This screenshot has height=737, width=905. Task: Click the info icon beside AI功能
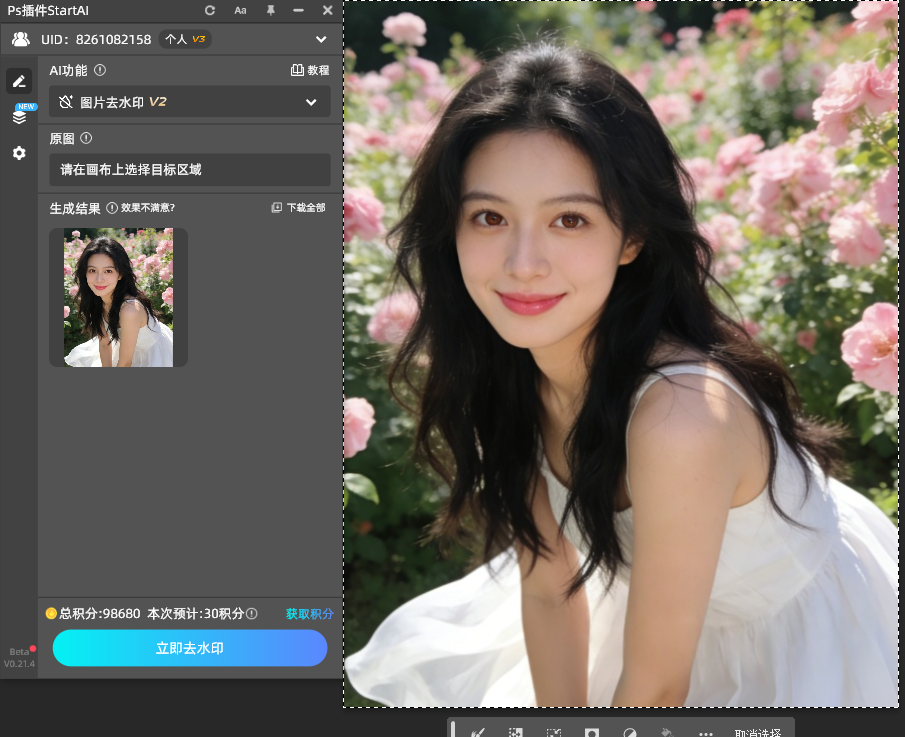tap(100, 71)
